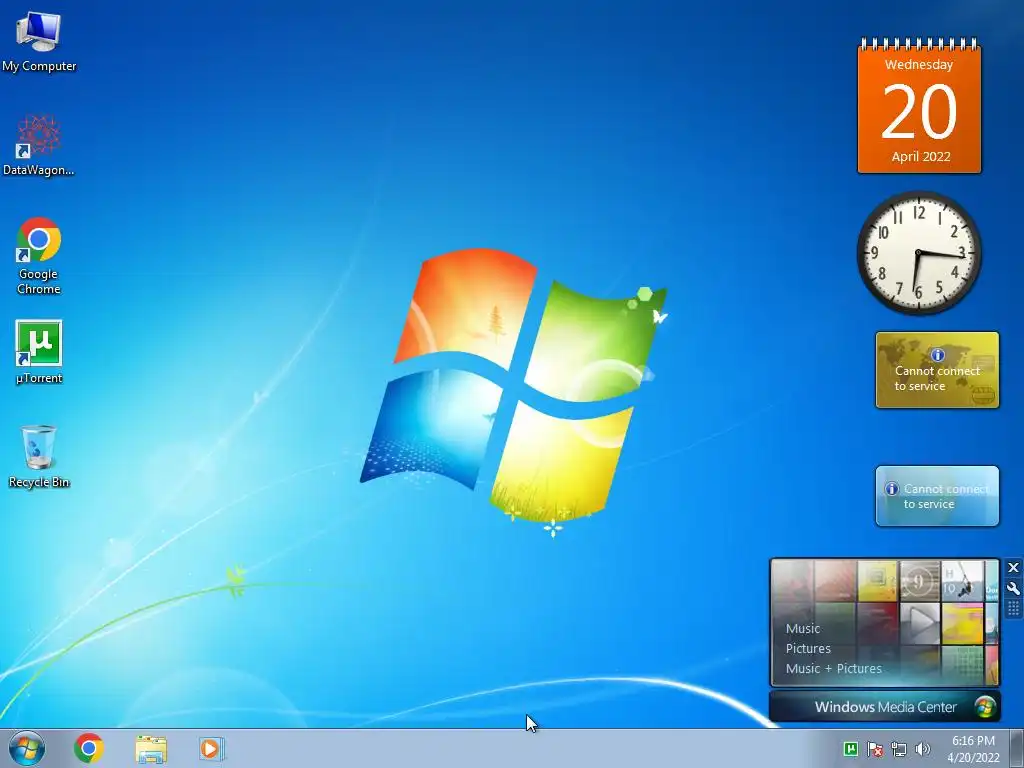This screenshot has width=1024, height=768.
Task: Click the calendar gadget showing Wednesday 20
Action: click(x=919, y=106)
